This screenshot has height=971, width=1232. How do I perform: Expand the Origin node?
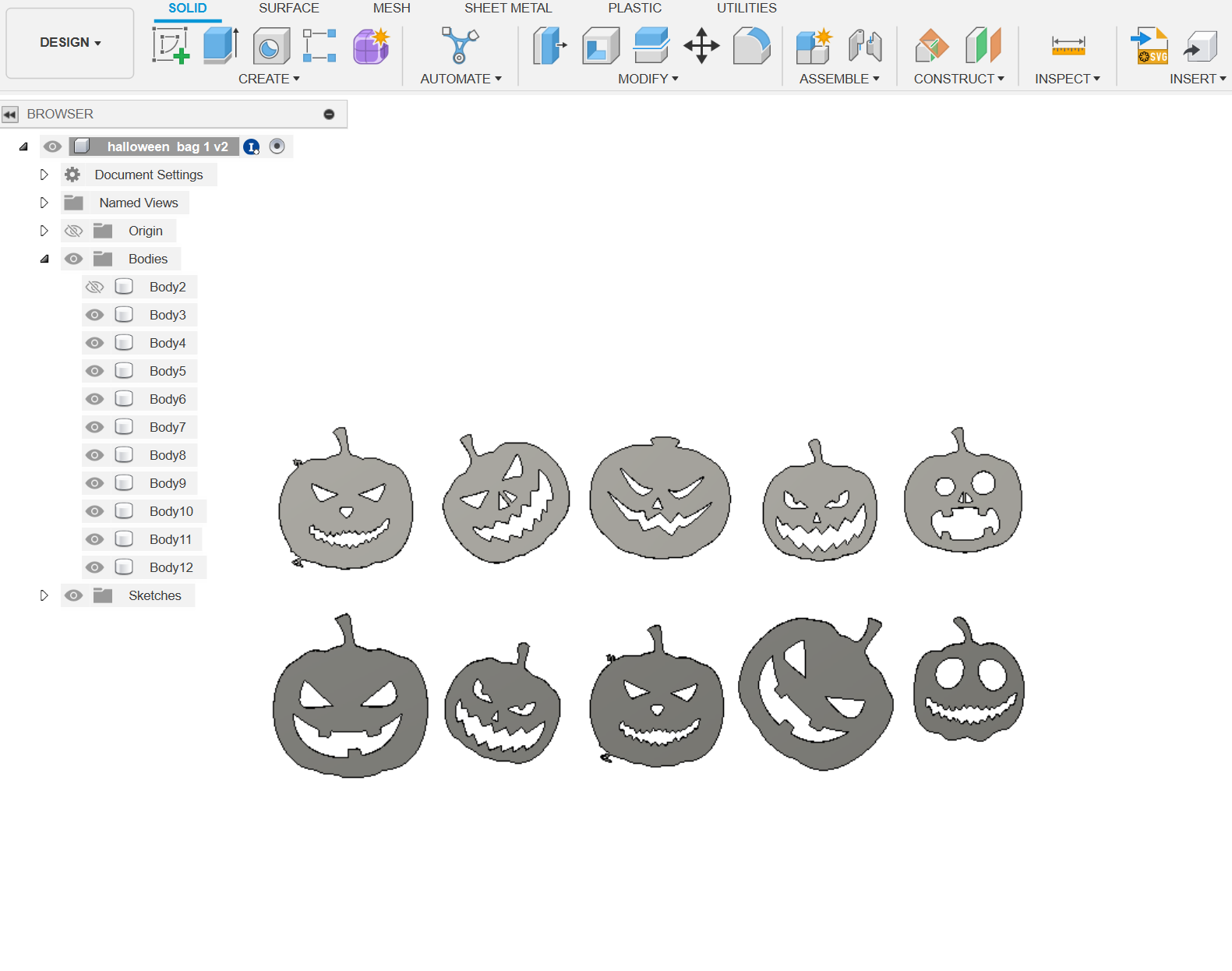[44, 231]
